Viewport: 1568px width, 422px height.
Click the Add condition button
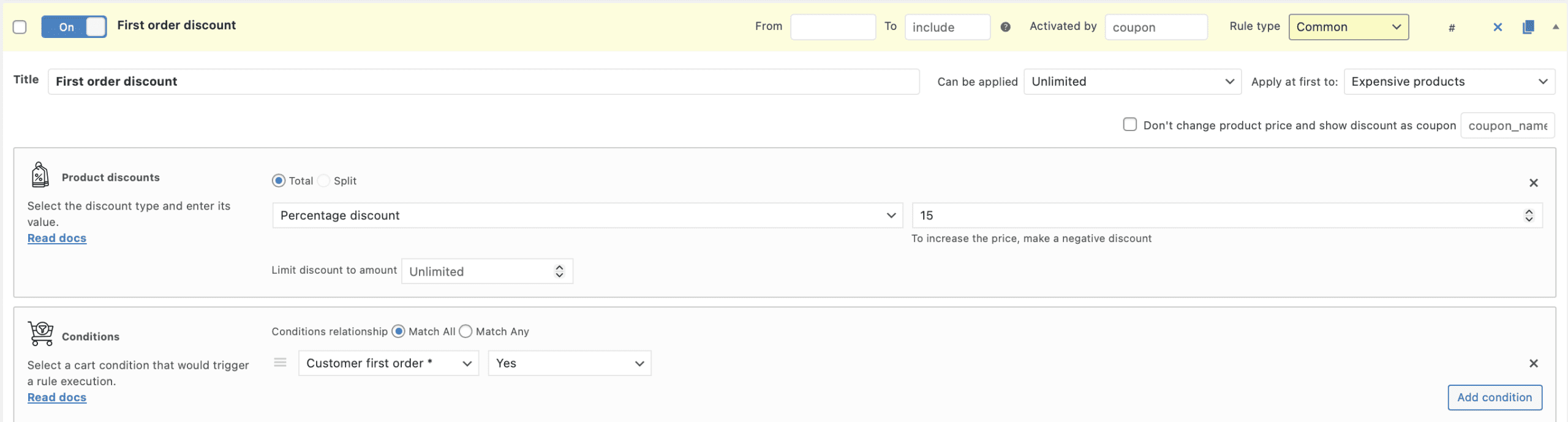click(x=1494, y=397)
